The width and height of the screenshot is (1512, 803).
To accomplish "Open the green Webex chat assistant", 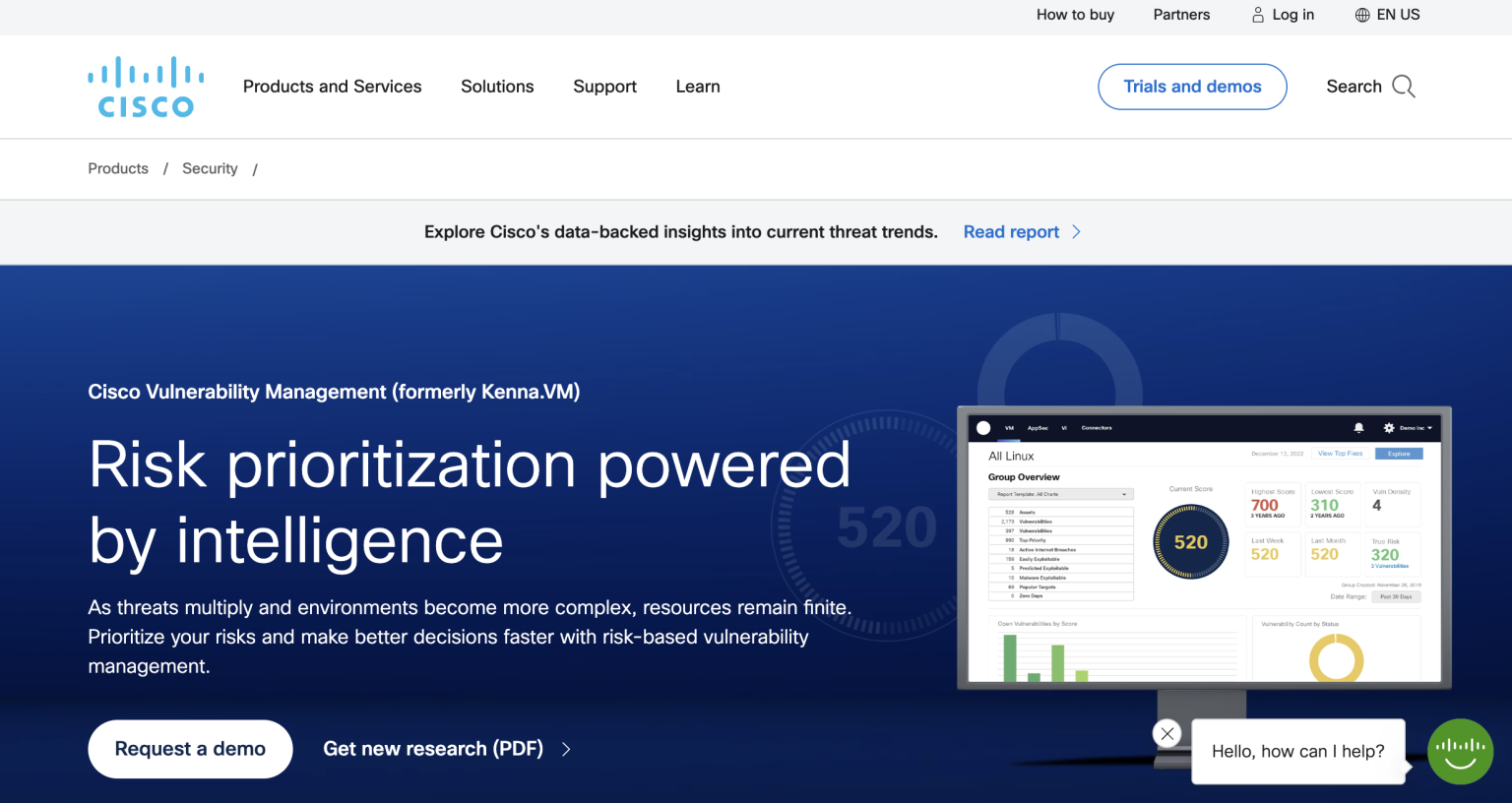I will pyautogui.click(x=1460, y=751).
